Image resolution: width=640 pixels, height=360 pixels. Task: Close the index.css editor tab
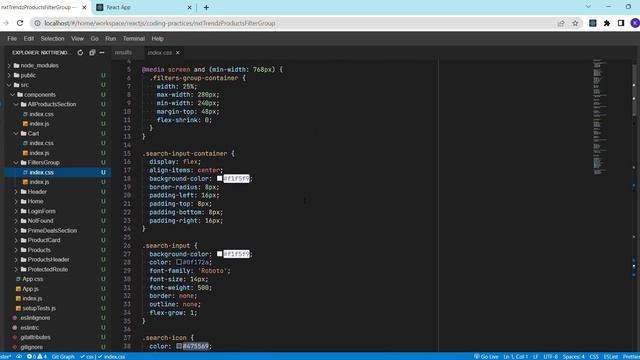tap(178, 53)
